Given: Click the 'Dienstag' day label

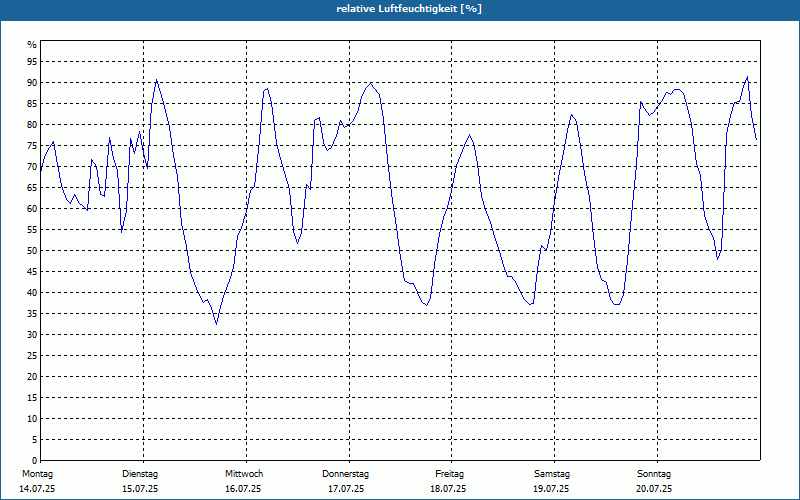Looking at the screenshot, I should coord(140,474).
